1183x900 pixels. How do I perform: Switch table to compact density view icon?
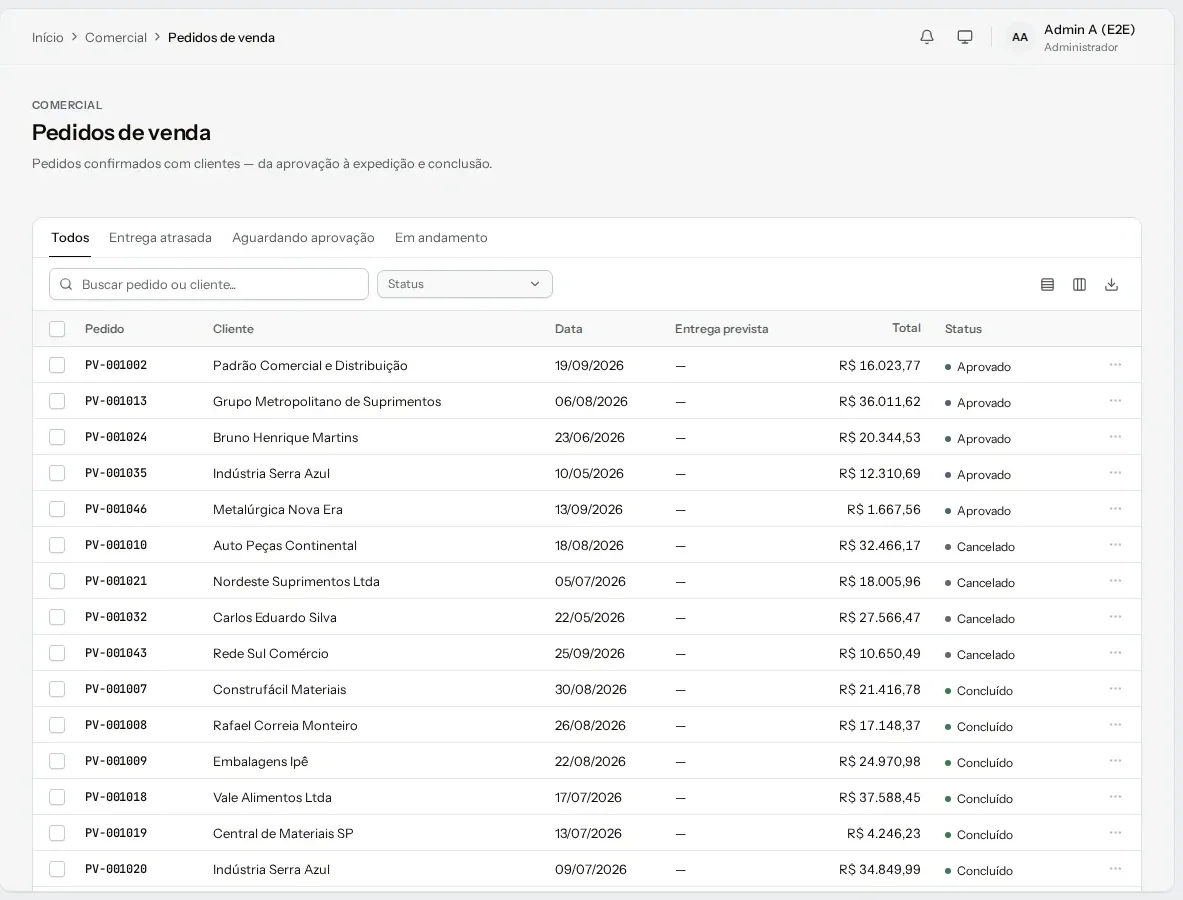(1047, 284)
